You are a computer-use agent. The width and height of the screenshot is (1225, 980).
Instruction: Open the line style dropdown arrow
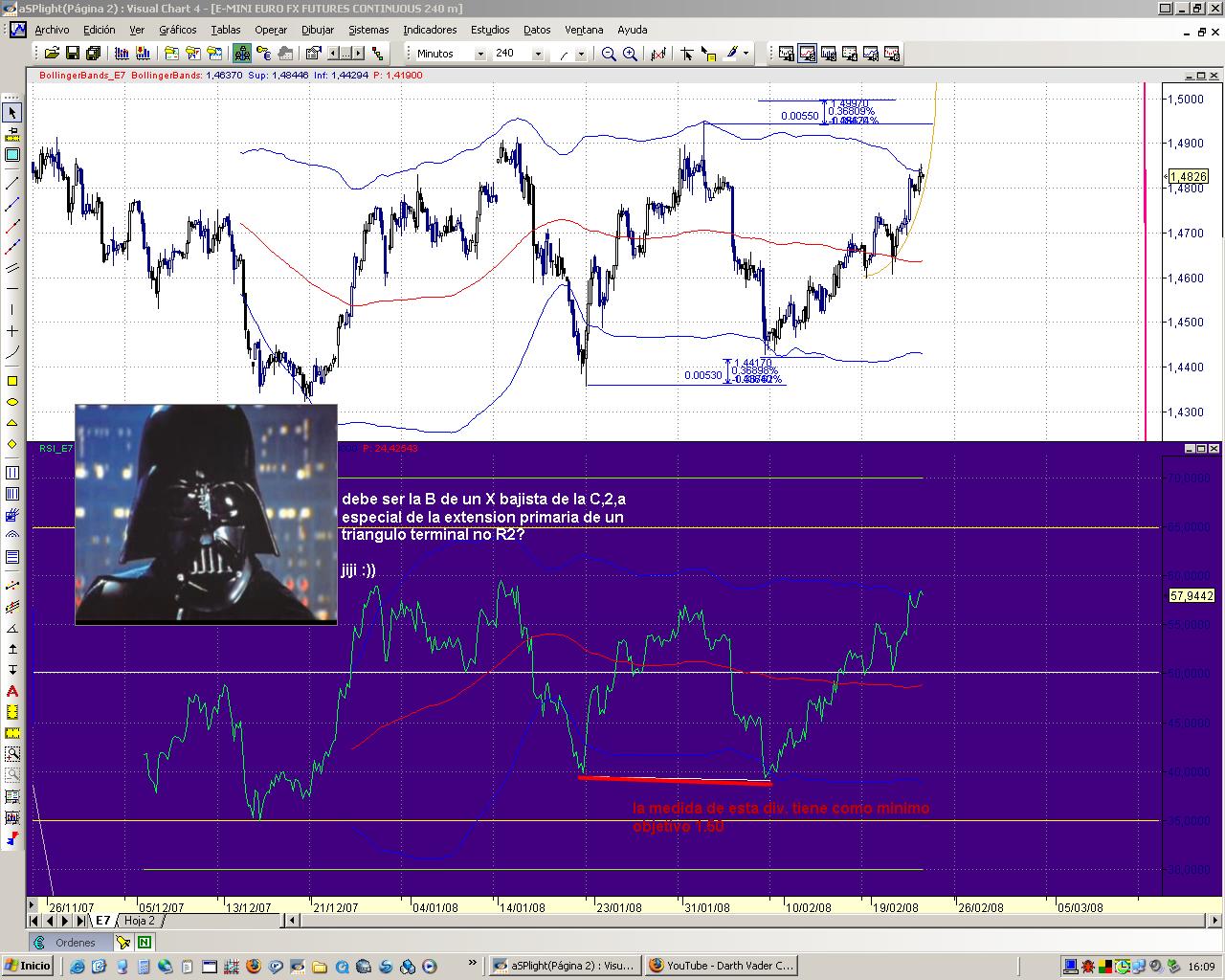pyautogui.click(x=582, y=54)
